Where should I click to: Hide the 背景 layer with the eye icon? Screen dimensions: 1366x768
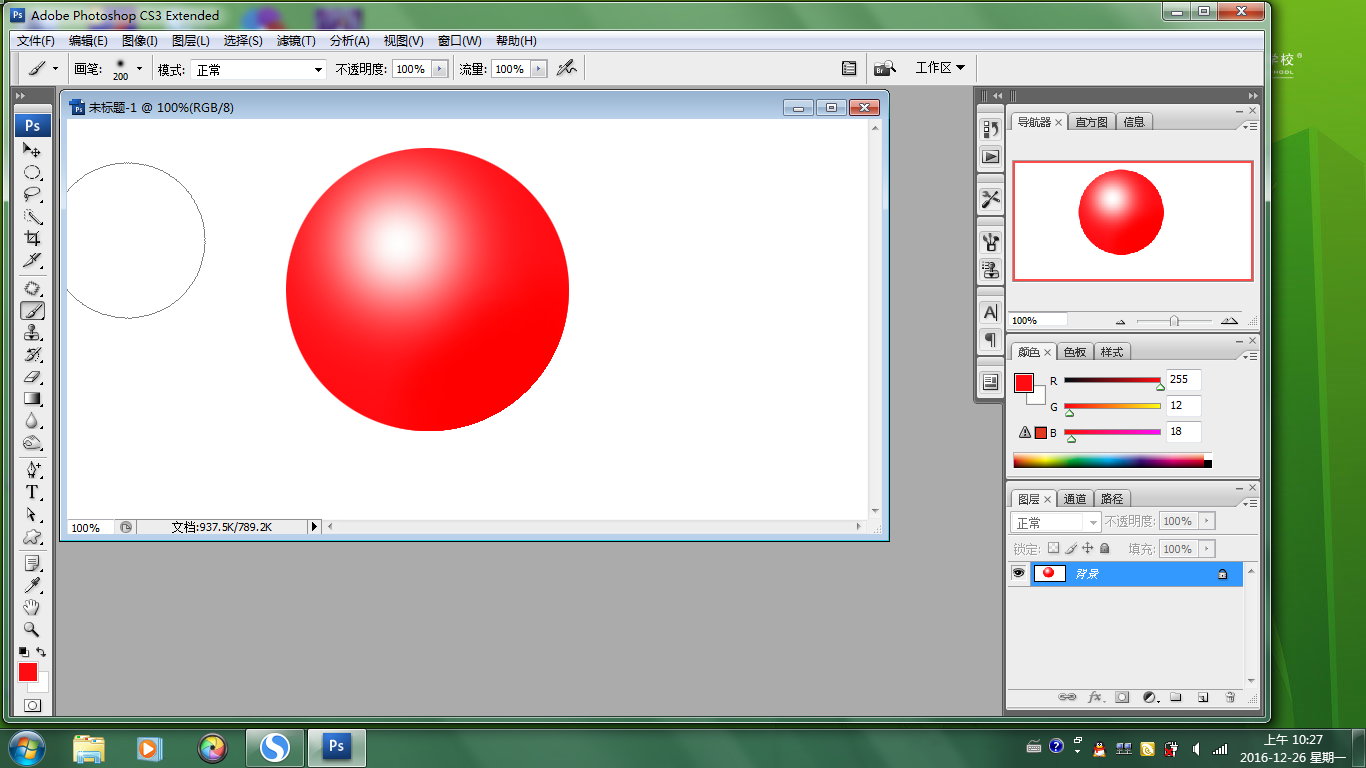pos(1019,573)
